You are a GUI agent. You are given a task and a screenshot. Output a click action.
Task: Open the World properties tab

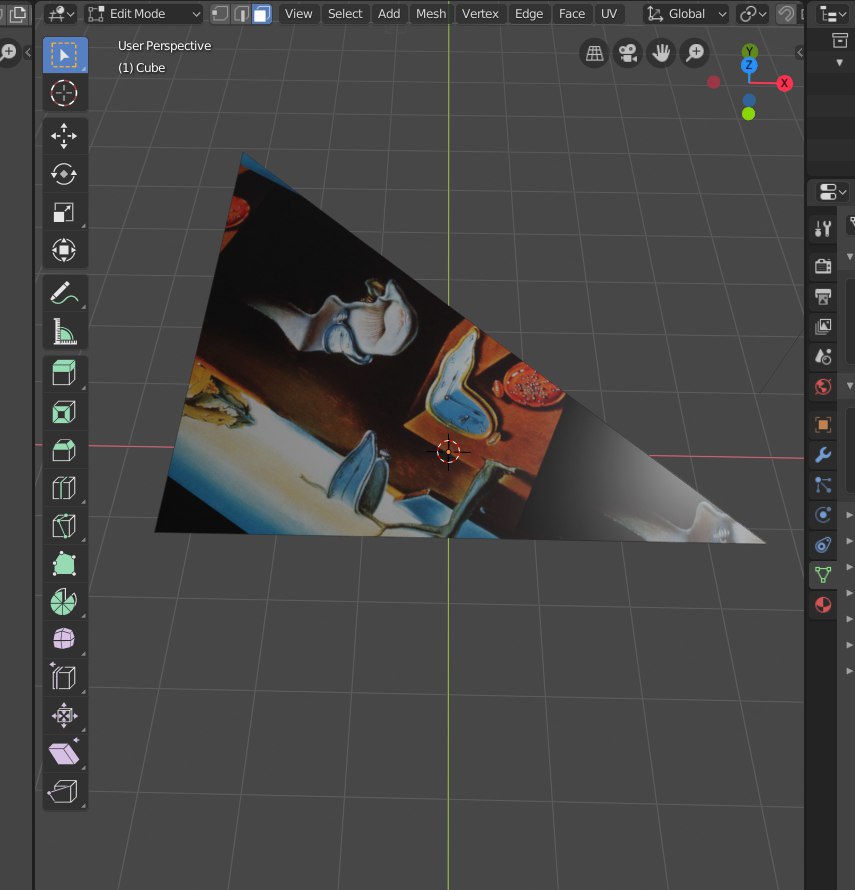[x=823, y=387]
